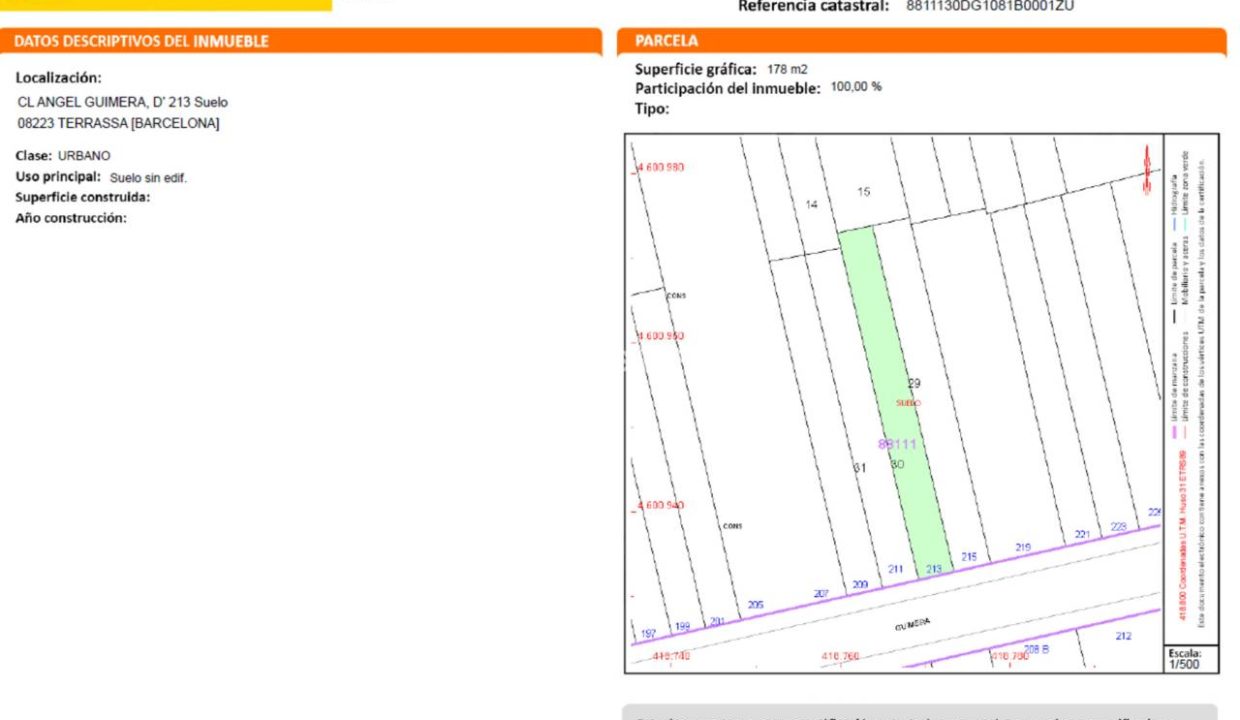Click the Guimera street name label

click(912, 622)
